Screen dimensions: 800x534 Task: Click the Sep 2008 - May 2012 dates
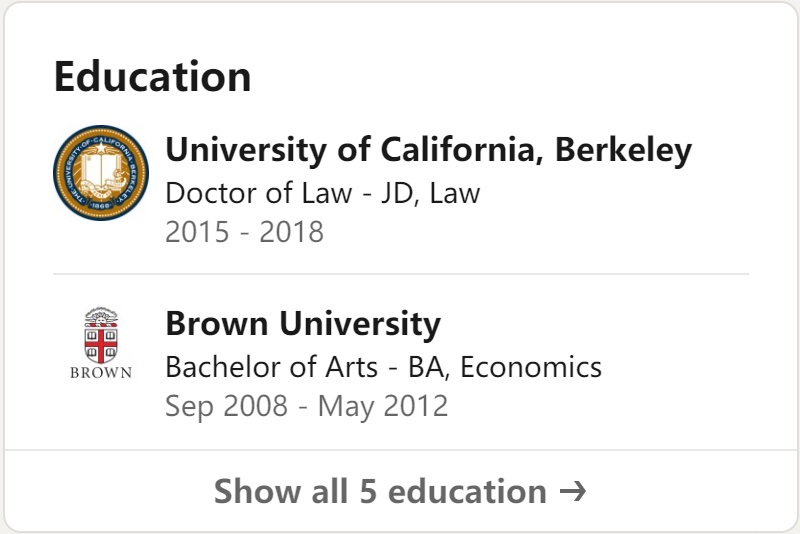tap(306, 407)
